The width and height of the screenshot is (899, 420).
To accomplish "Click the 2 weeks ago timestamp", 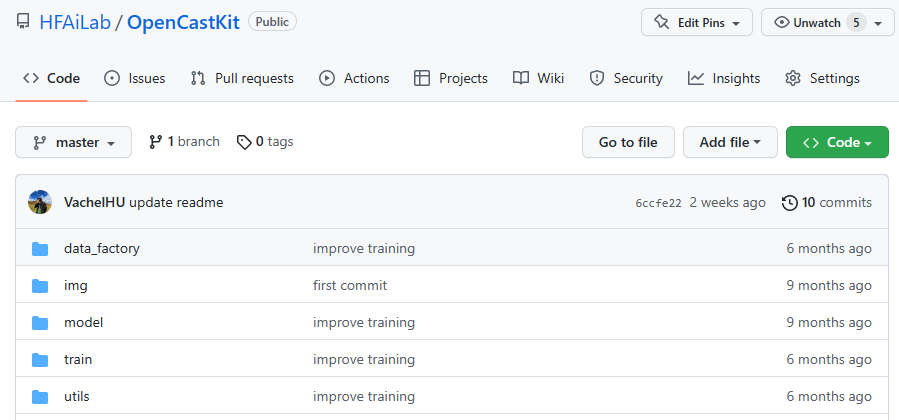I will click(x=727, y=202).
